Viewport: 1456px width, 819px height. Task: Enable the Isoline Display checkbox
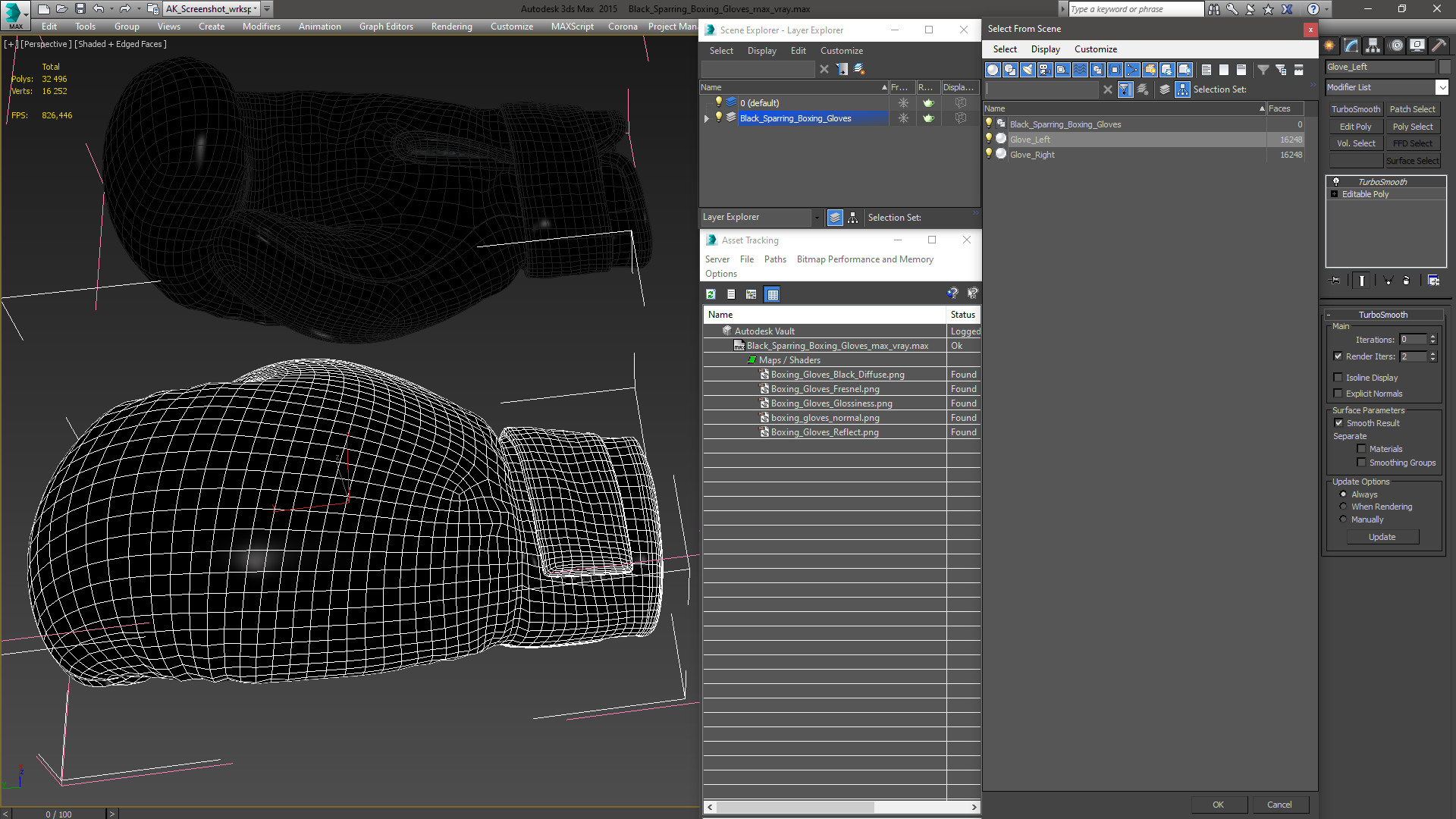[1338, 378]
